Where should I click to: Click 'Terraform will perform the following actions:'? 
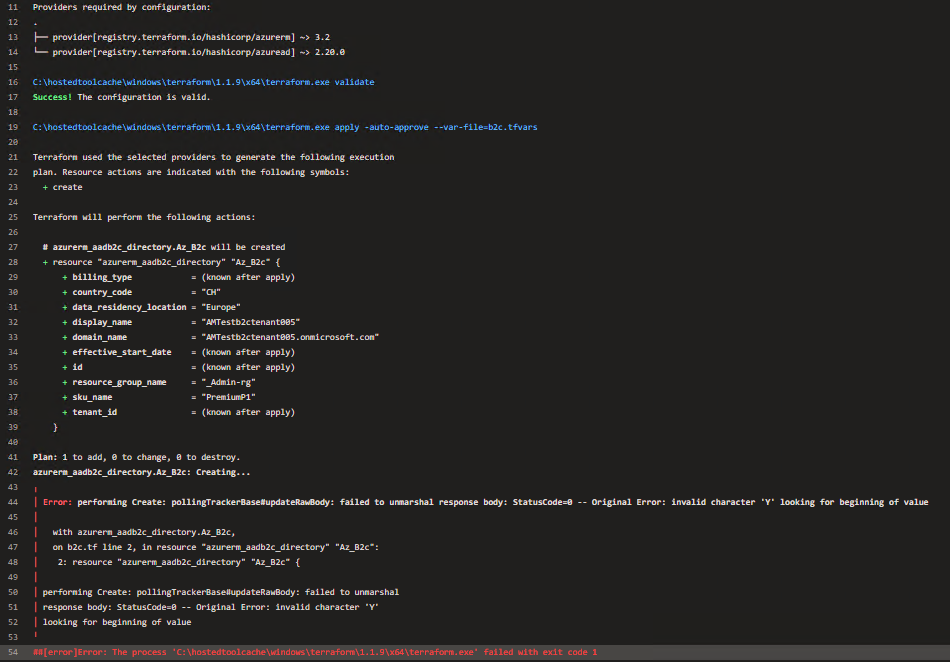[x=144, y=217]
